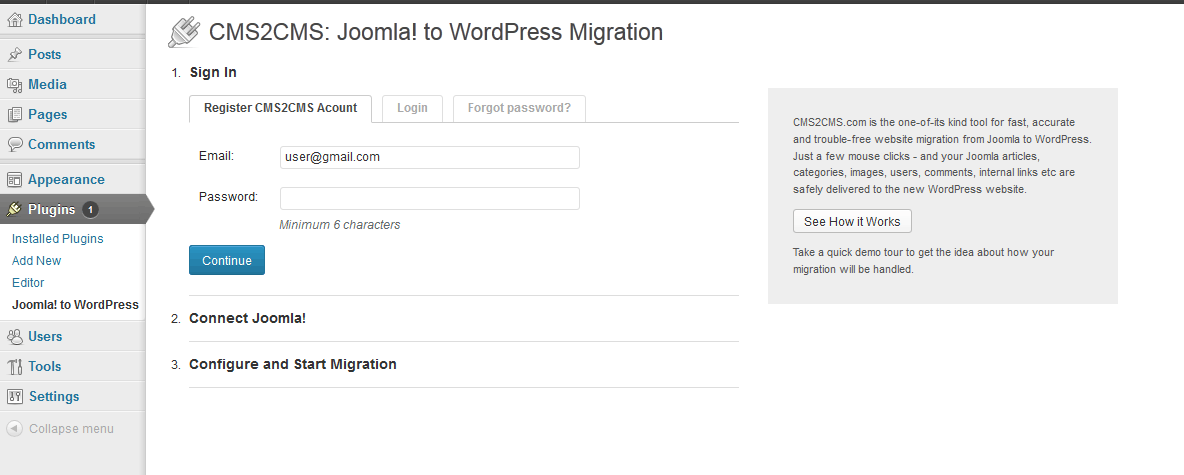
Task: Click the Plugins update count badge
Action: coord(91,209)
